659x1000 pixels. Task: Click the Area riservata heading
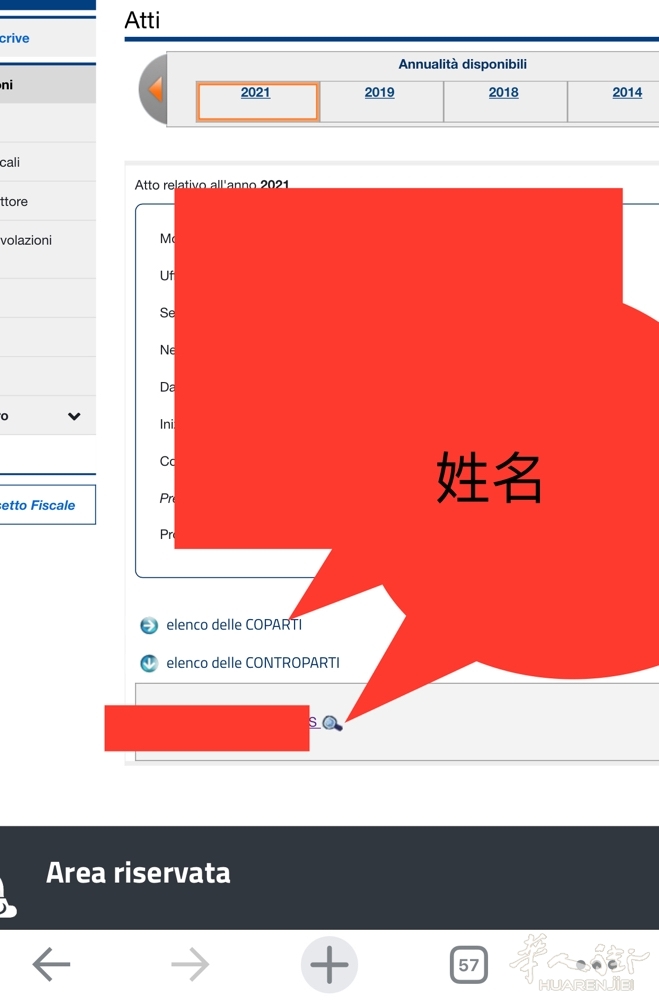[x=138, y=872]
